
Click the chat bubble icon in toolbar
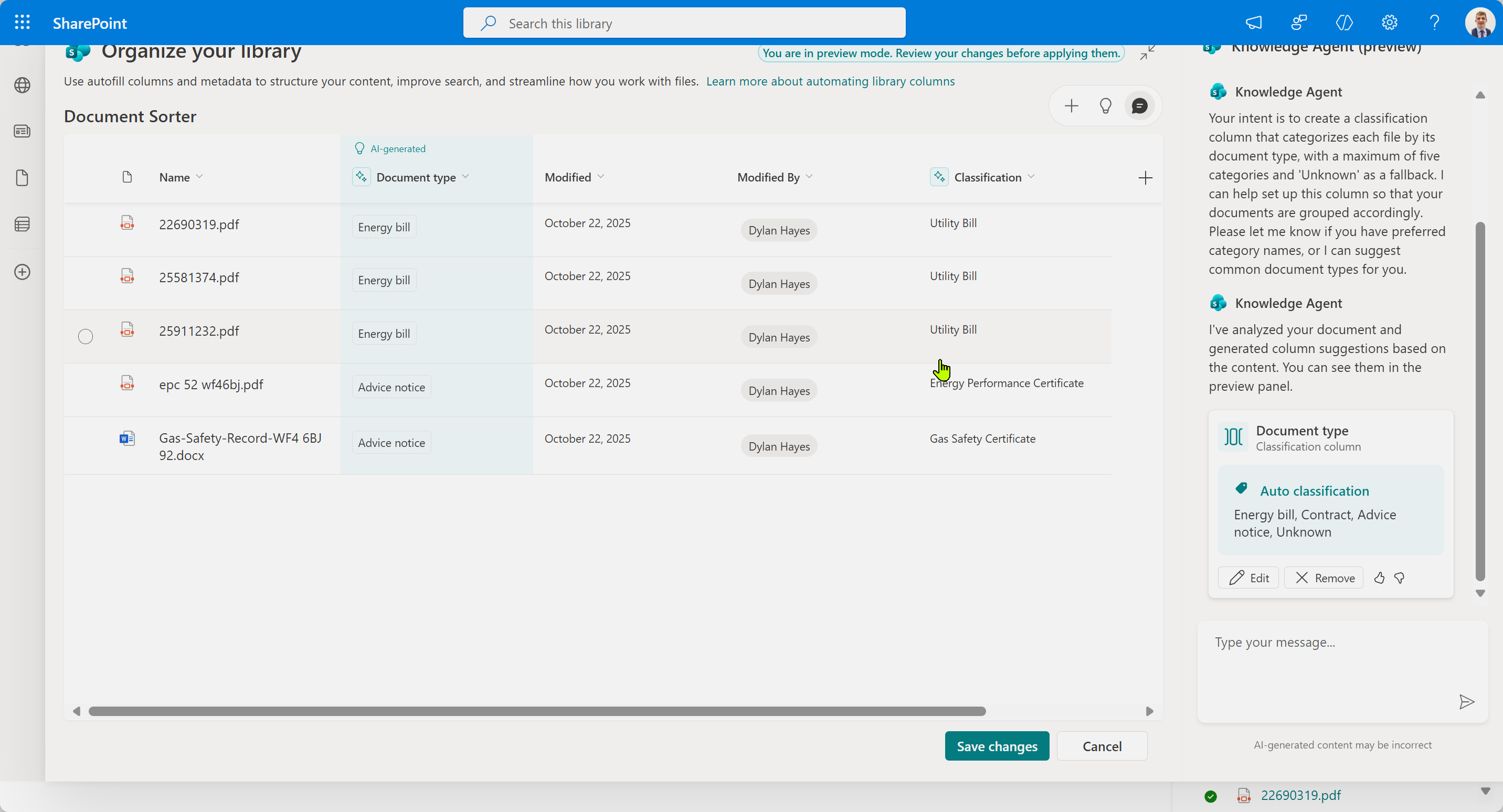[x=1139, y=105]
